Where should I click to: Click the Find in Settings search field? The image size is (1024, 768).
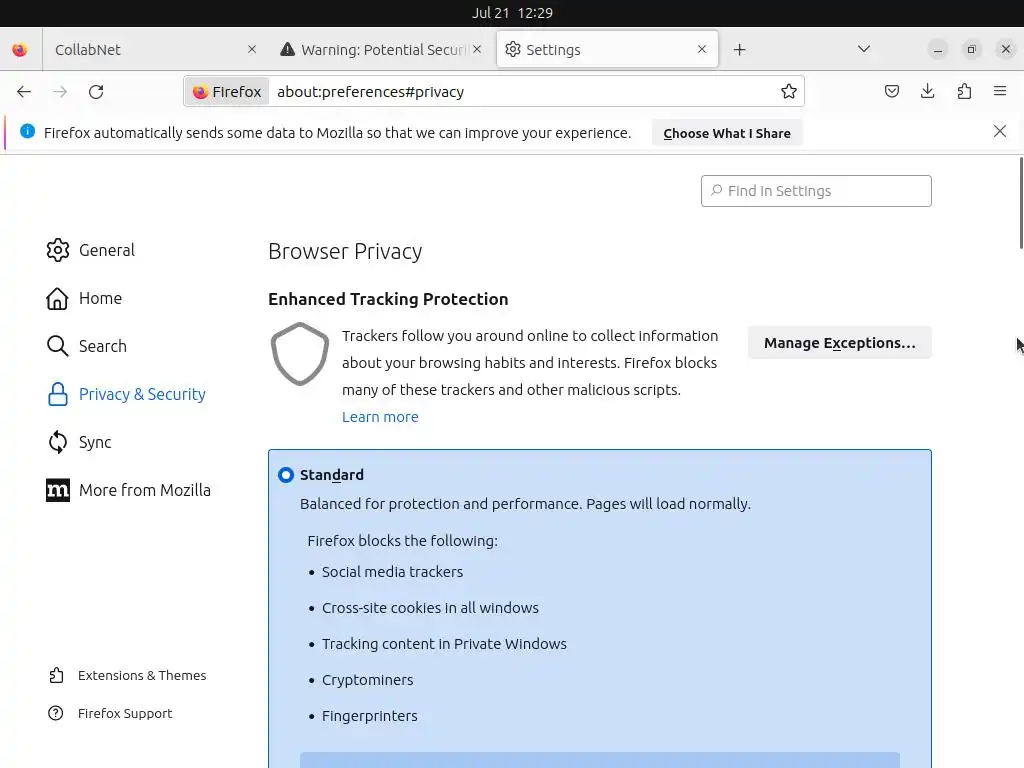[x=816, y=191]
